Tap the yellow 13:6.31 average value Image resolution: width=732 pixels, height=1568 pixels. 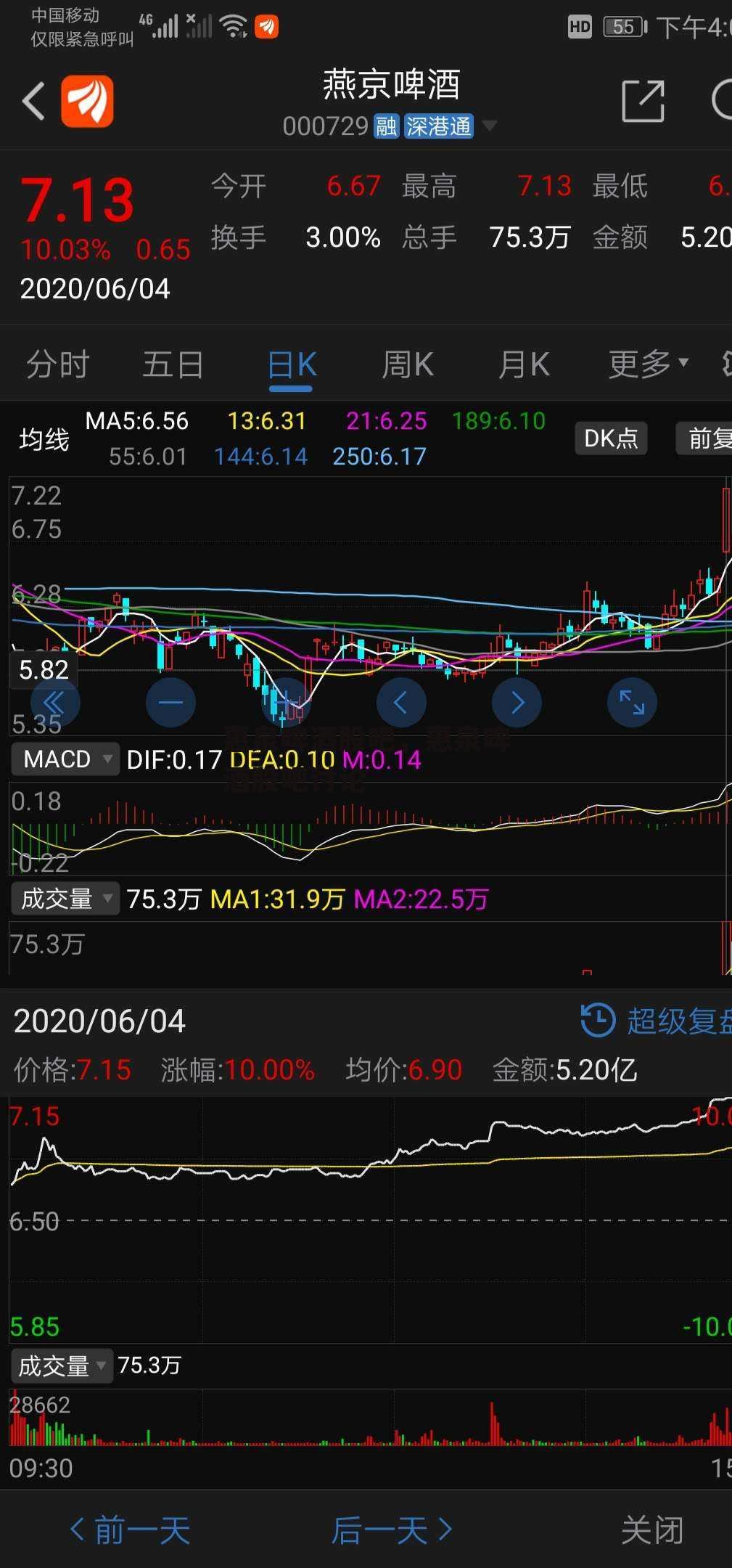click(266, 421)
